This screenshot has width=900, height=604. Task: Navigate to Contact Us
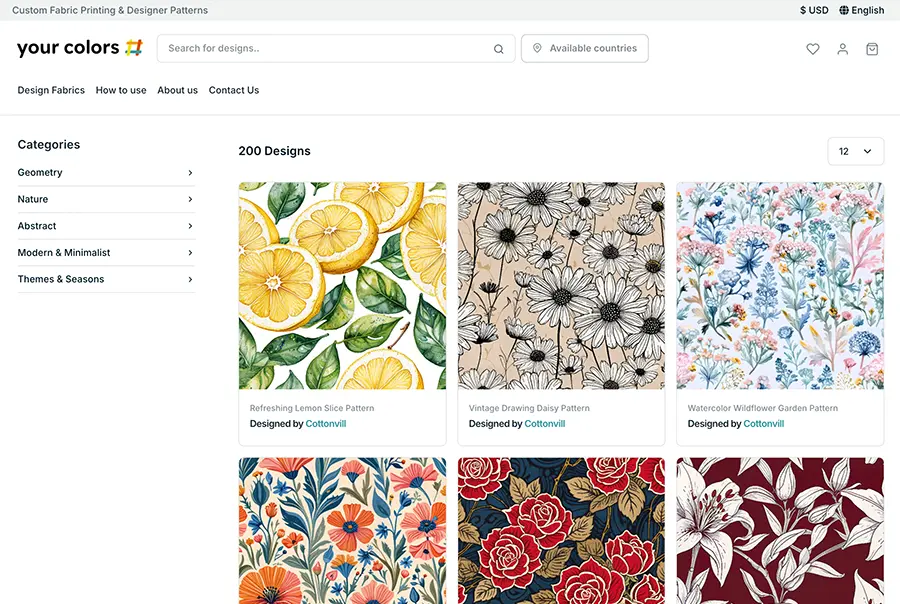coord(234,90)
